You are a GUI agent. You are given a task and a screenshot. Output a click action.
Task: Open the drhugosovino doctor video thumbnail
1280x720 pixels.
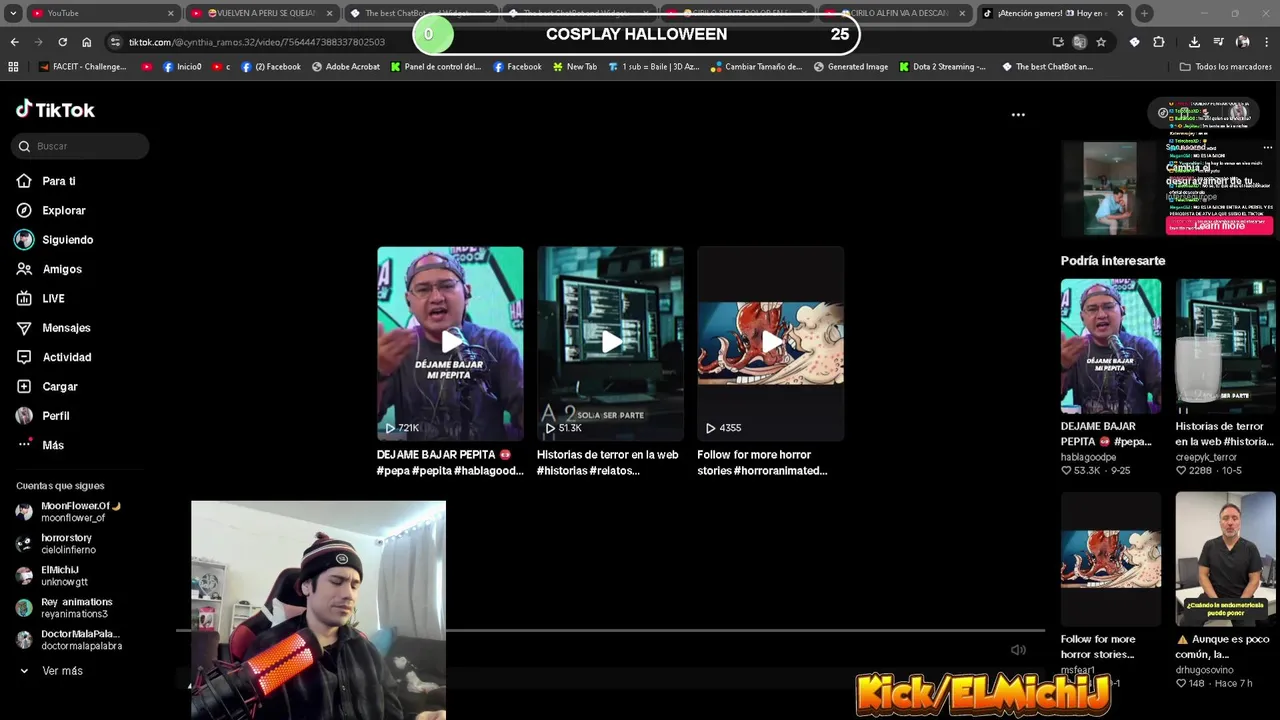[x=1225, y=559]
